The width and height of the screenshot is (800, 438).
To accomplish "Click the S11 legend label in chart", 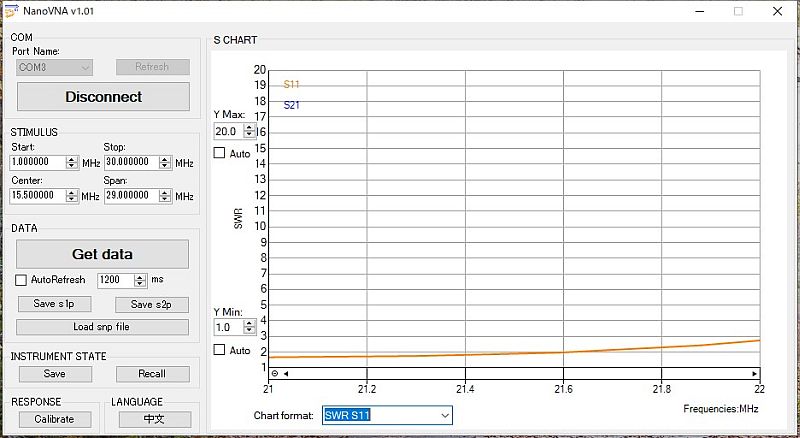I will coord(291,85).
